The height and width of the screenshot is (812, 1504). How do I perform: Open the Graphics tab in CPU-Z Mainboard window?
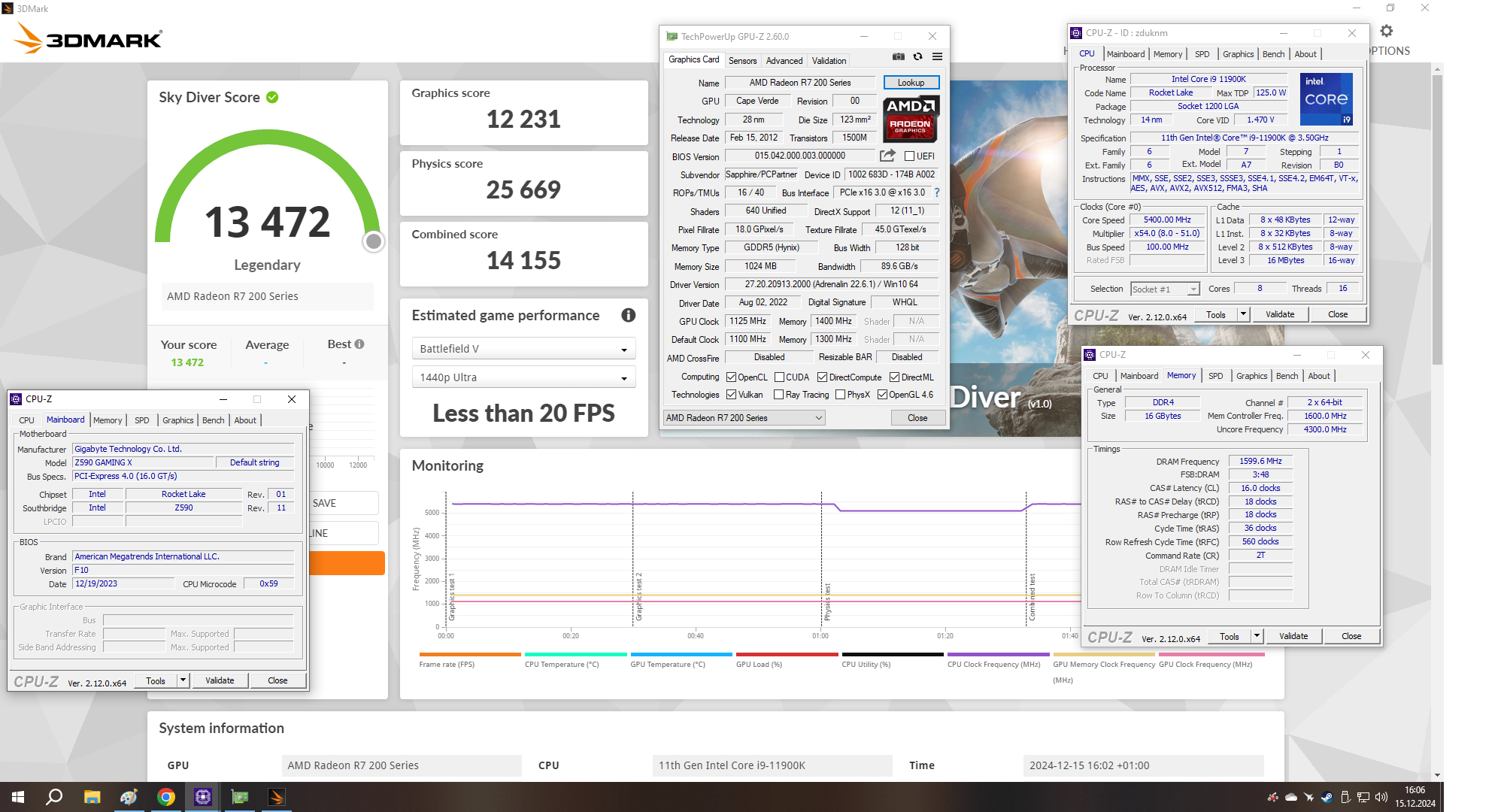coord(178,420)
